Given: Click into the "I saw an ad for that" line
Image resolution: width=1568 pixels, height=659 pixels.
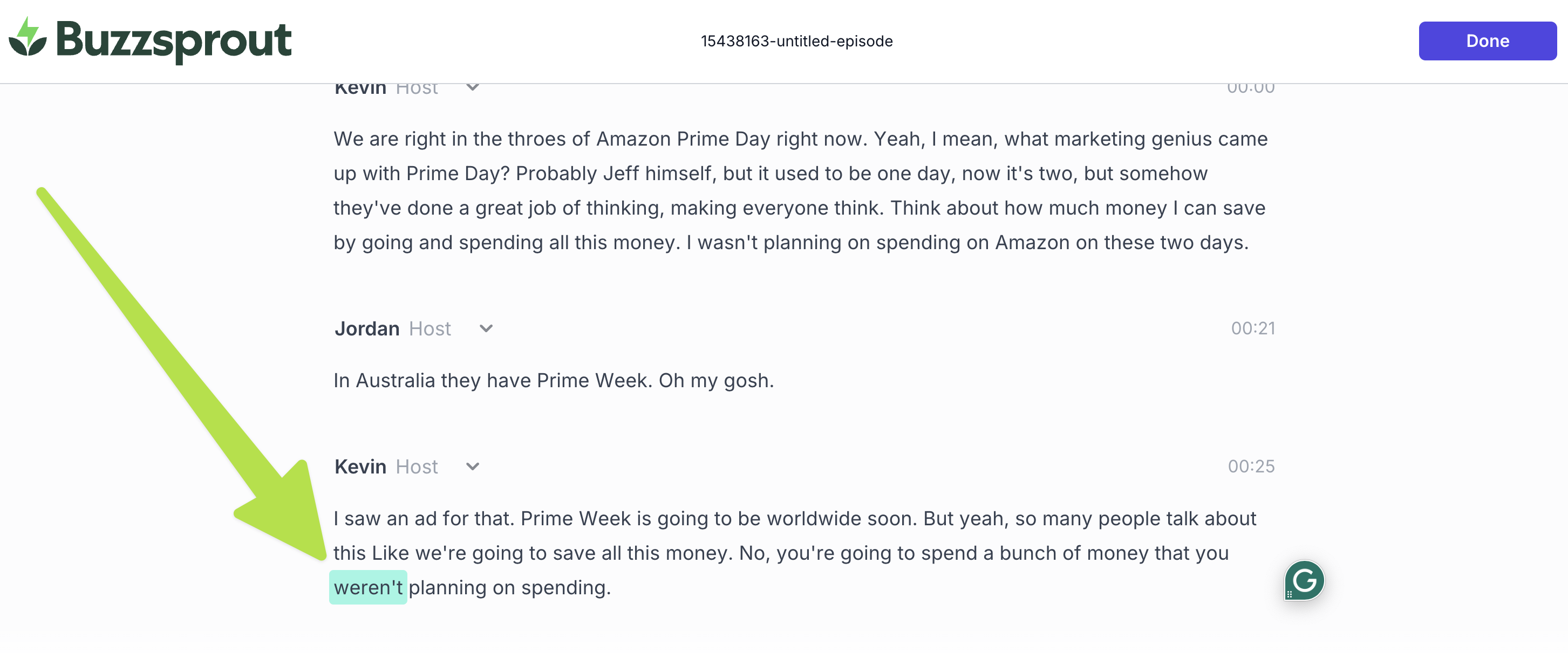Looking at the screenshot, I should point(792,519).
